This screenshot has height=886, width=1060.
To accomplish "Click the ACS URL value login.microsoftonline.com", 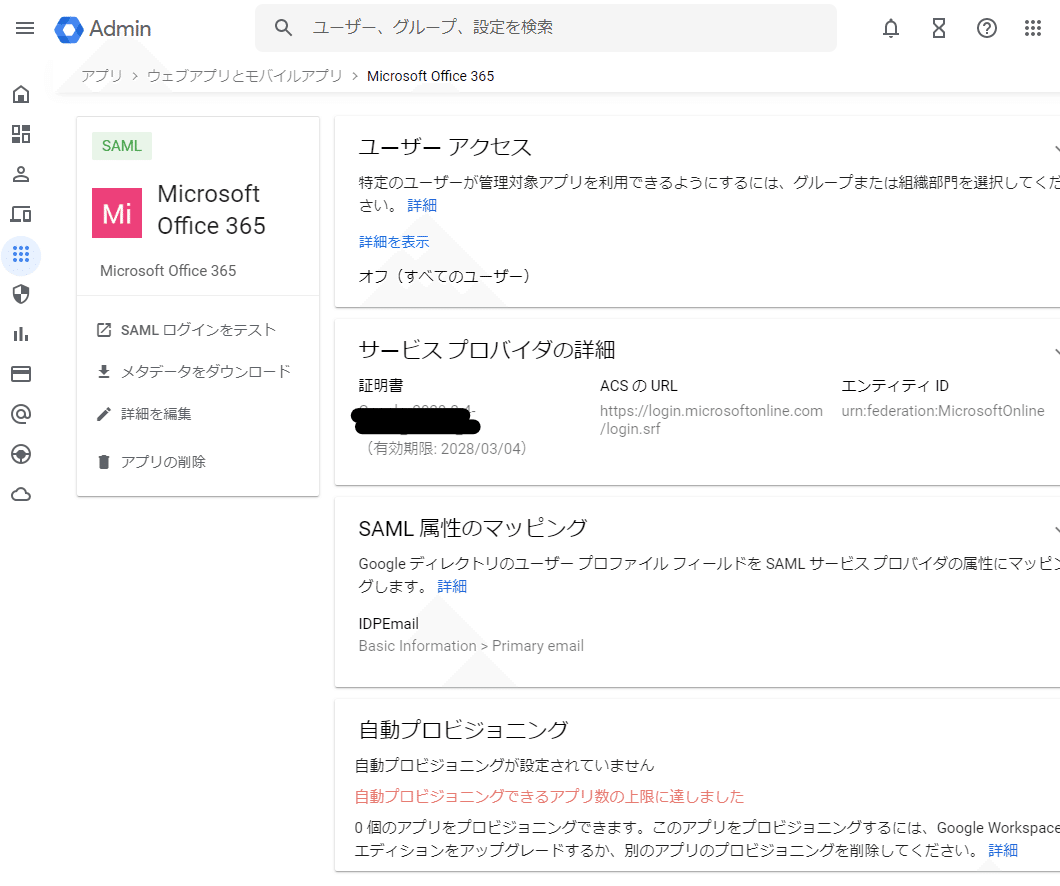I will pos(710,420).
